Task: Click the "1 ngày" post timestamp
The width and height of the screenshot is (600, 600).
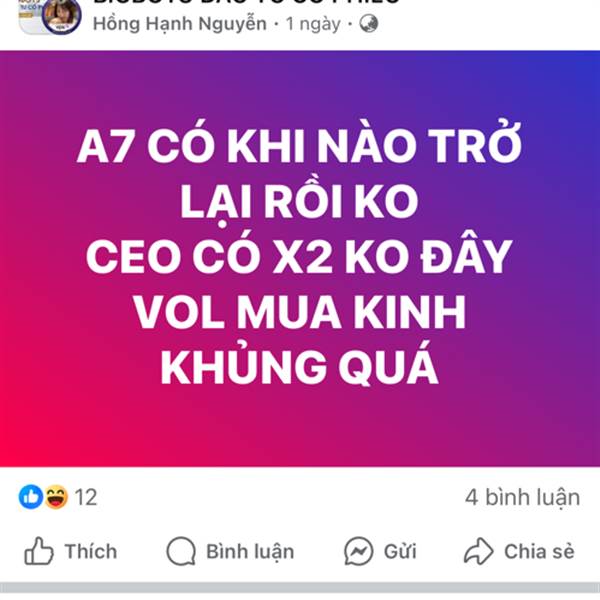Action: tap(313, 24)
